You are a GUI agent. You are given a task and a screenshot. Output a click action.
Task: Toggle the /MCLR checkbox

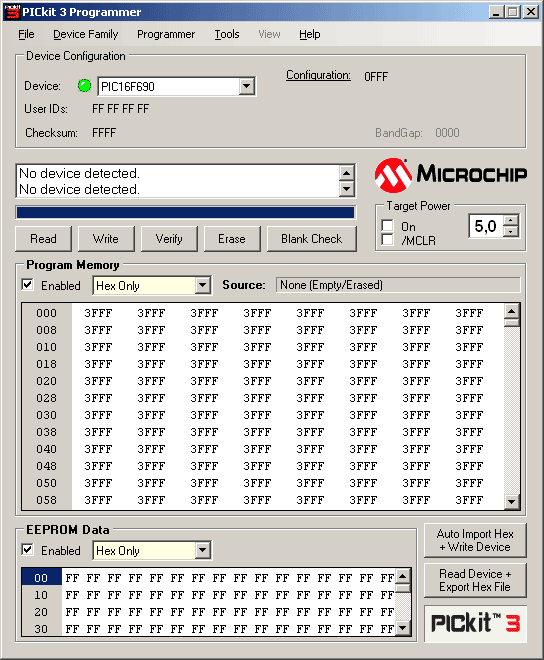point(387,240)
